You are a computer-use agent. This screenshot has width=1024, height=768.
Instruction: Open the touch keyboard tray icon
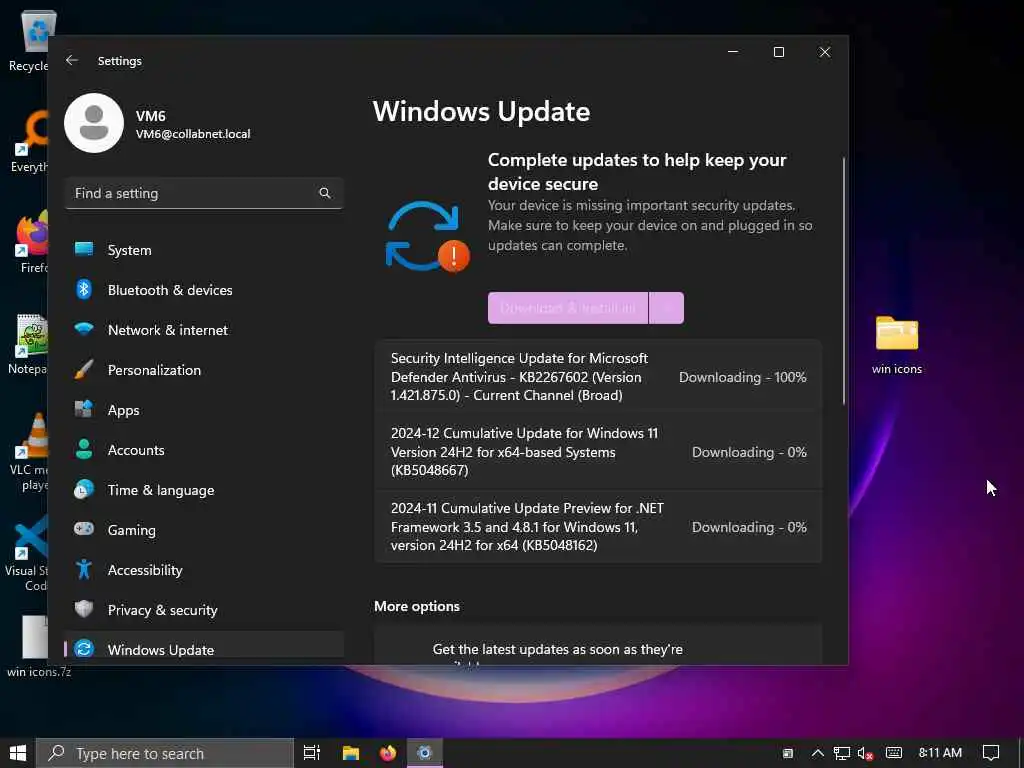[894, 753]
